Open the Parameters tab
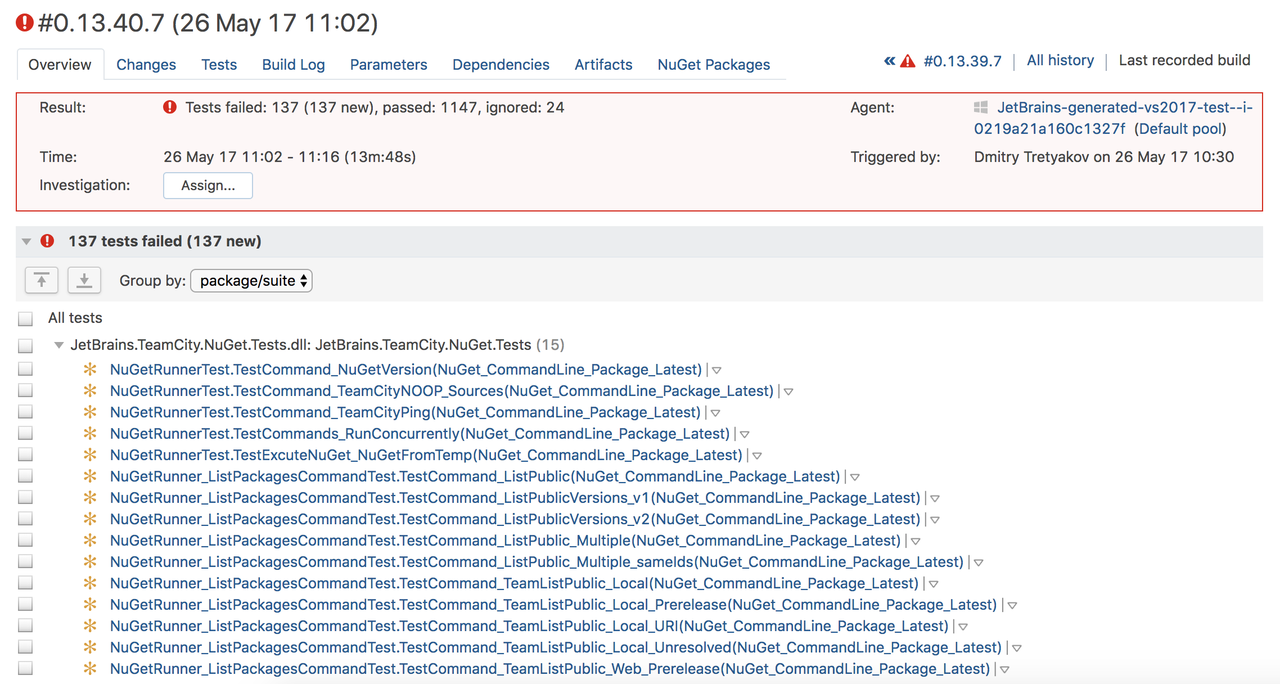The image size is (1280, 684). [x=388, y=64]
